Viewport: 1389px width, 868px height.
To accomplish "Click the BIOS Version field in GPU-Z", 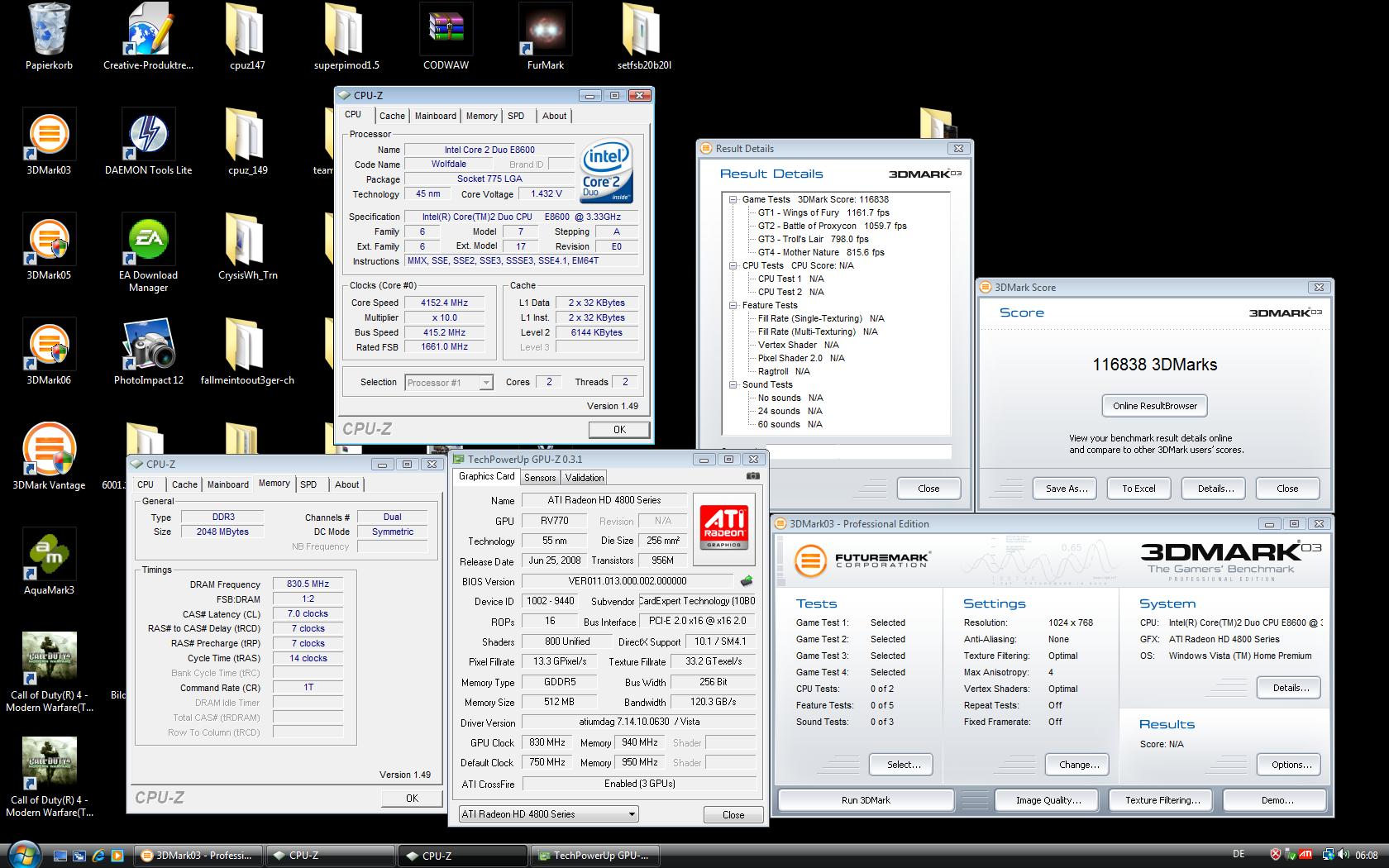I will point(627,581).
